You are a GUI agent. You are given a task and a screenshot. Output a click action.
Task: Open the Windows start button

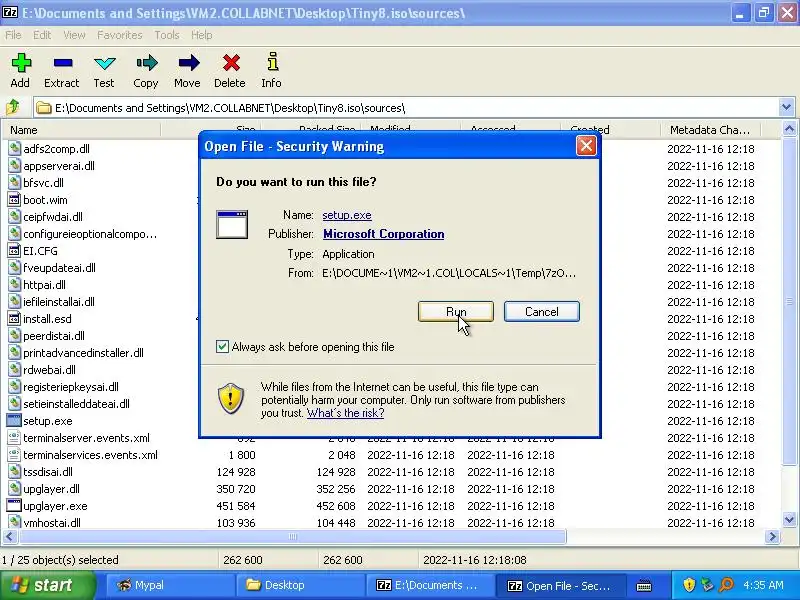(x=48, y=585)
